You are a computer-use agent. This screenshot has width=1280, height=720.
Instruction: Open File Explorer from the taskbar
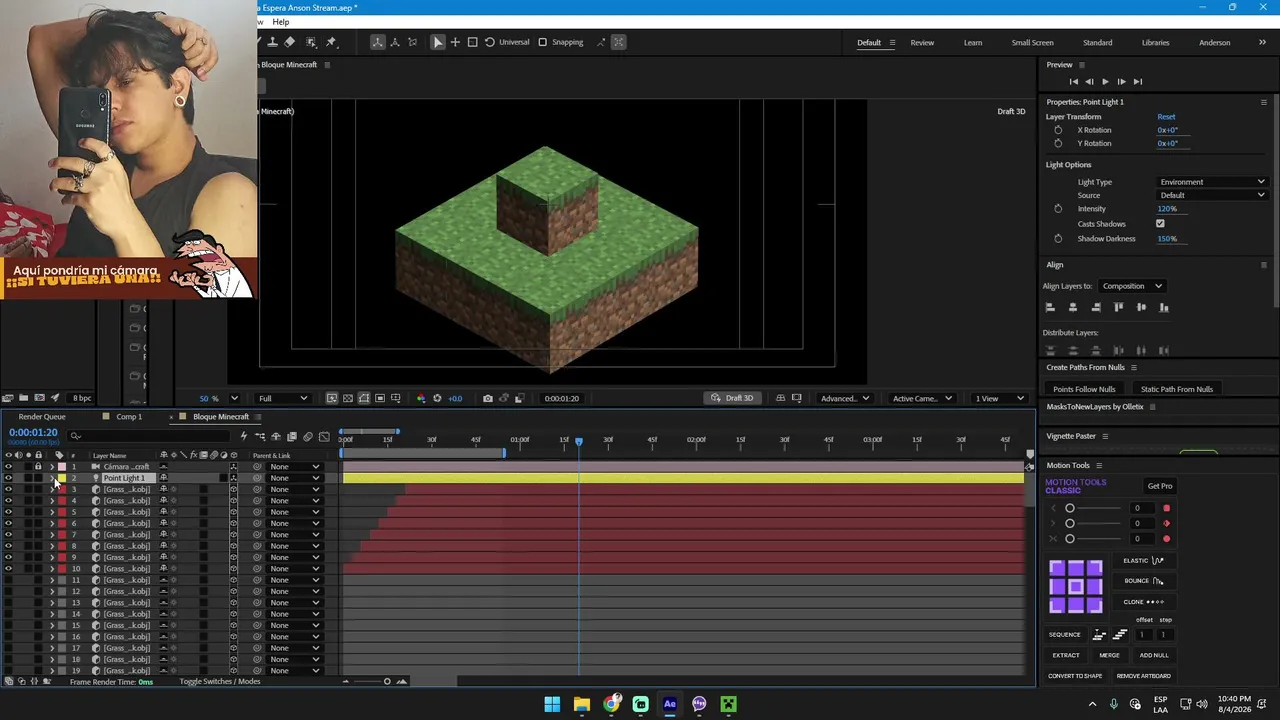tap(581, 704)
